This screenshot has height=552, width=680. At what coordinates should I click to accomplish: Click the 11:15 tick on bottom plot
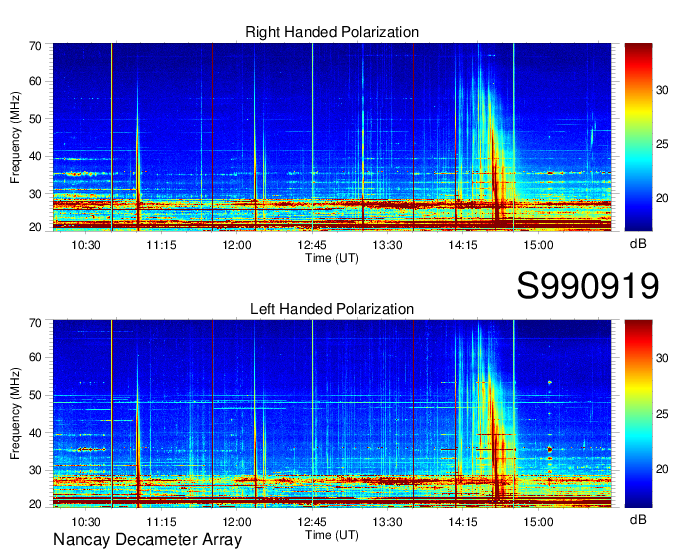tap(161, 522)
